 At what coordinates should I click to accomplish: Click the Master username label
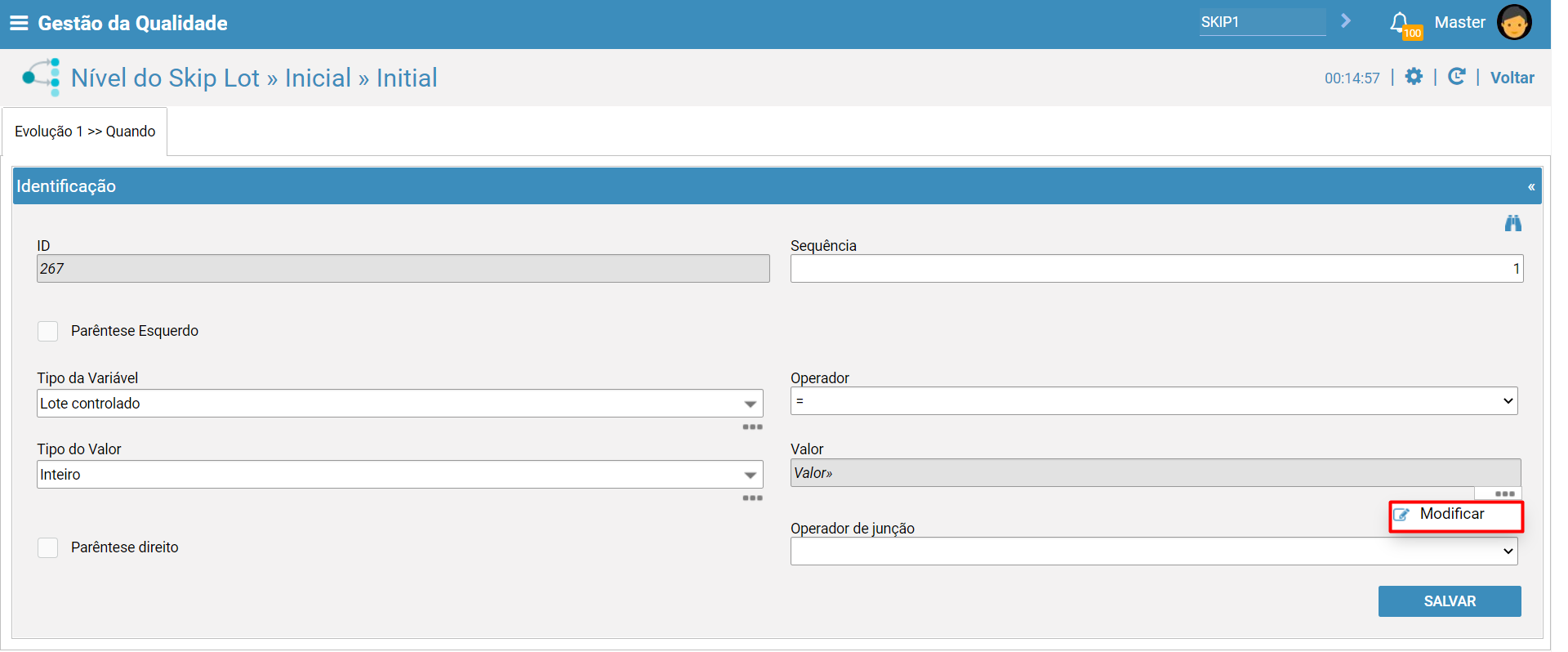(1460, 22)
